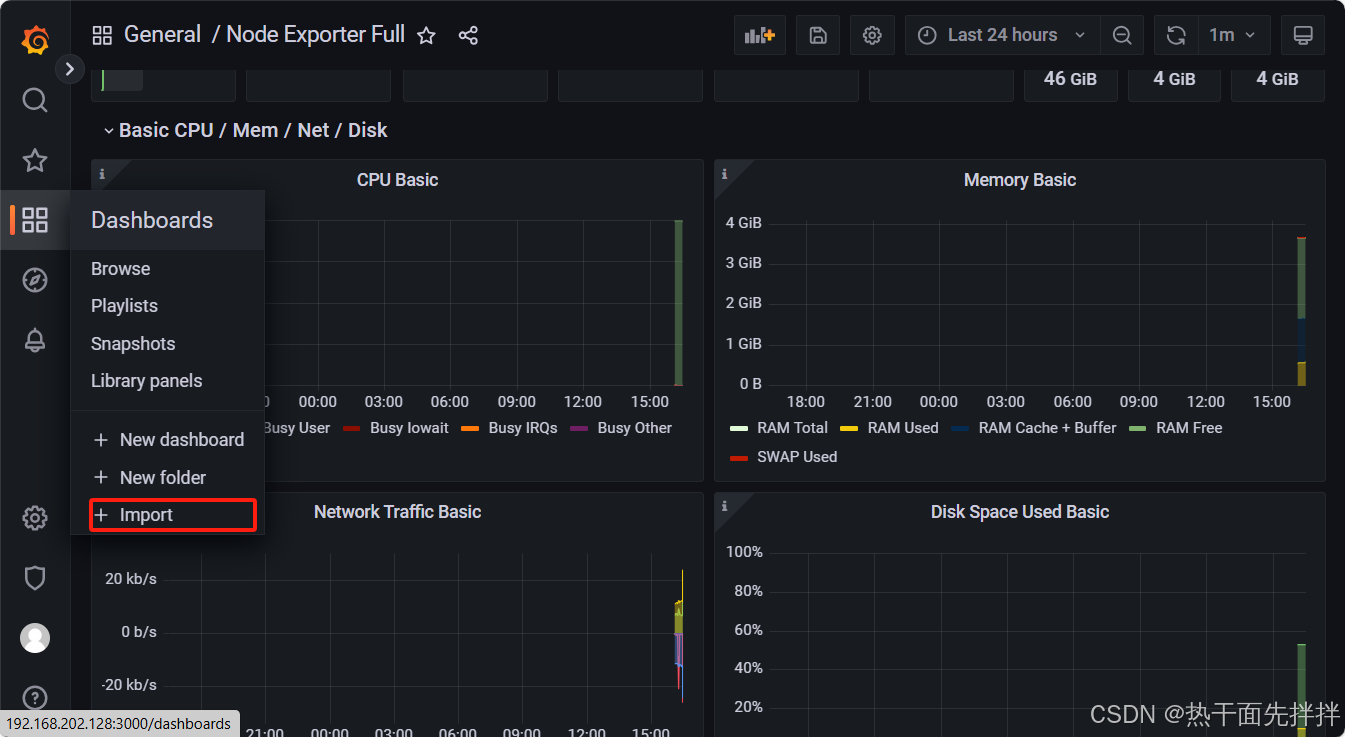Collapse the Basic CPU / Mem / Net / Disk row

[x=245, y=130]
